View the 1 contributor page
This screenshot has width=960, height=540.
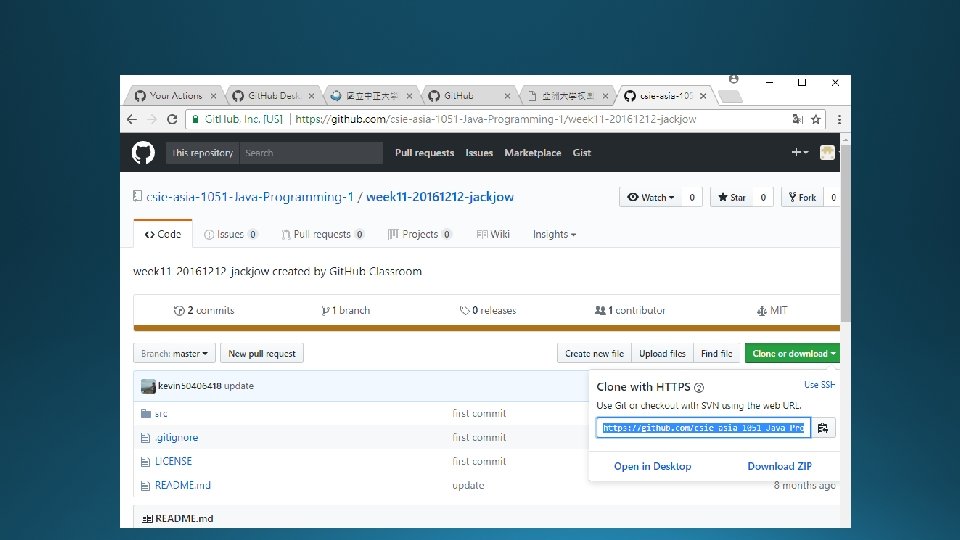pyautogui.click(x=630, y=310)
